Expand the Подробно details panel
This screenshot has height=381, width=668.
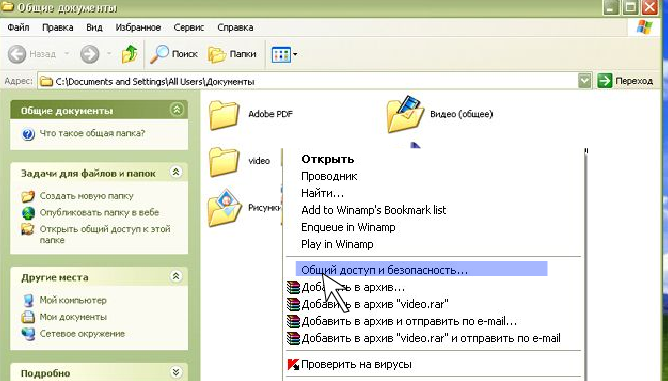click(176, 372)
